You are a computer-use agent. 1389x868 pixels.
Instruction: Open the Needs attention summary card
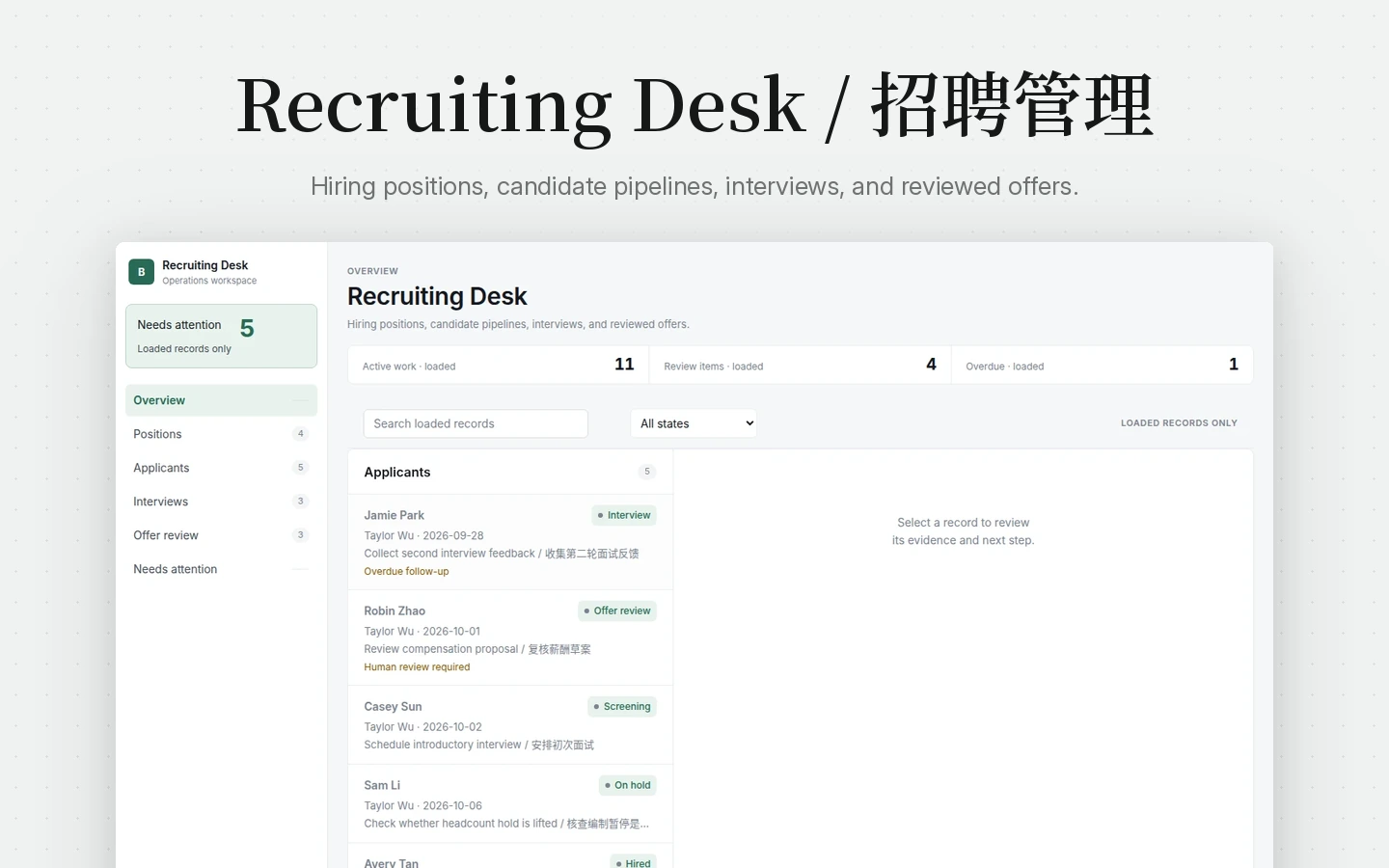coord(221,336)
